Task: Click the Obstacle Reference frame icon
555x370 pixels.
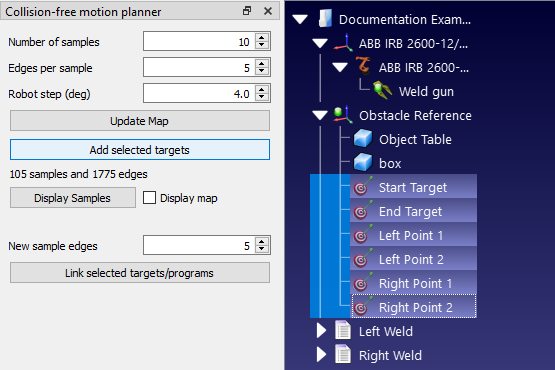Action: coord(343,114)
